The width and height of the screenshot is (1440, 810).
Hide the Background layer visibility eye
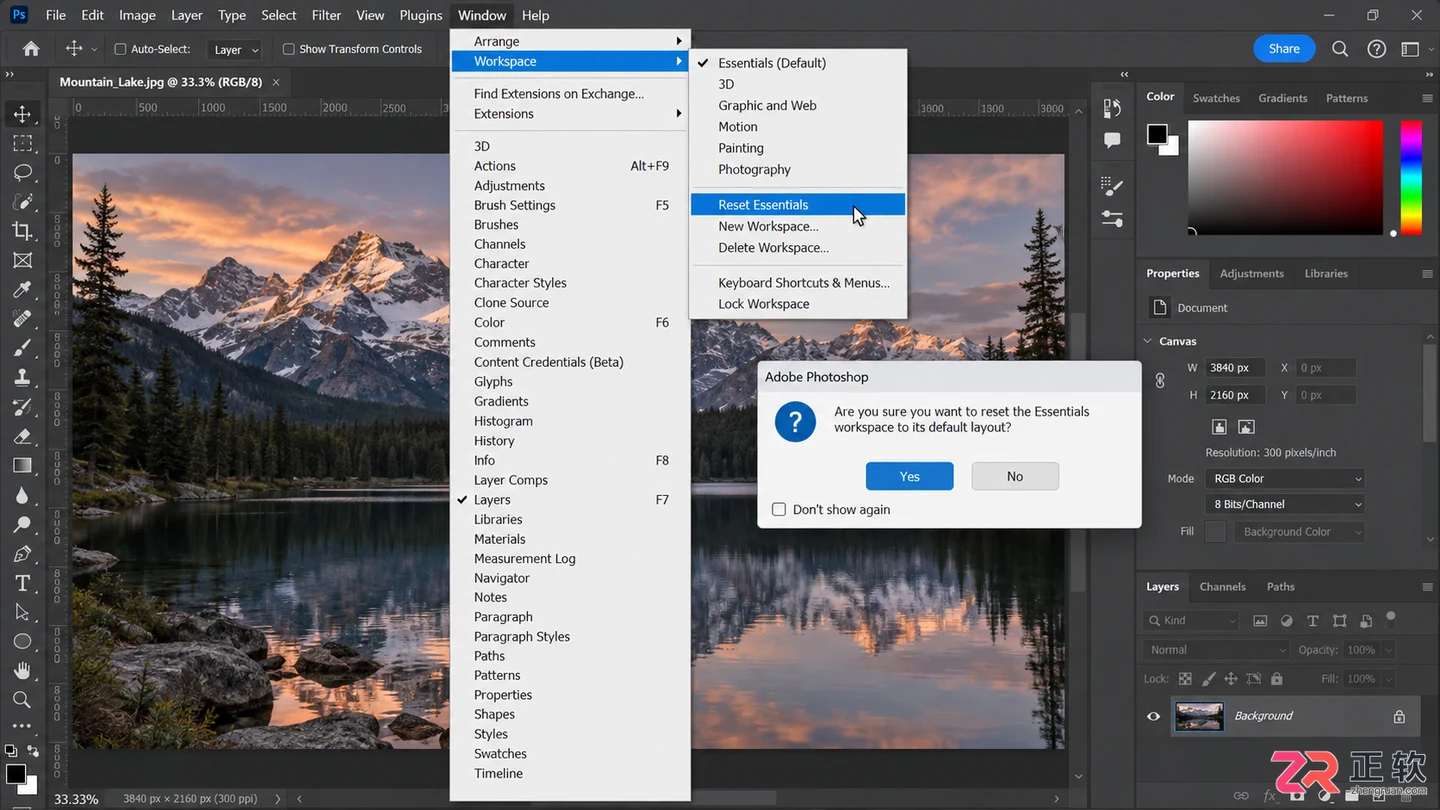1153,716
